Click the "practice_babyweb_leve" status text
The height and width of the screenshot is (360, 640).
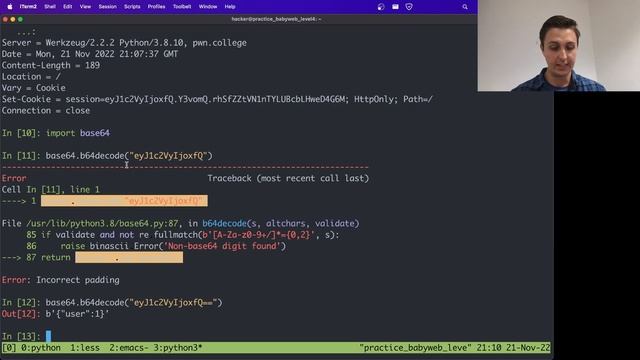coord(416,348)
